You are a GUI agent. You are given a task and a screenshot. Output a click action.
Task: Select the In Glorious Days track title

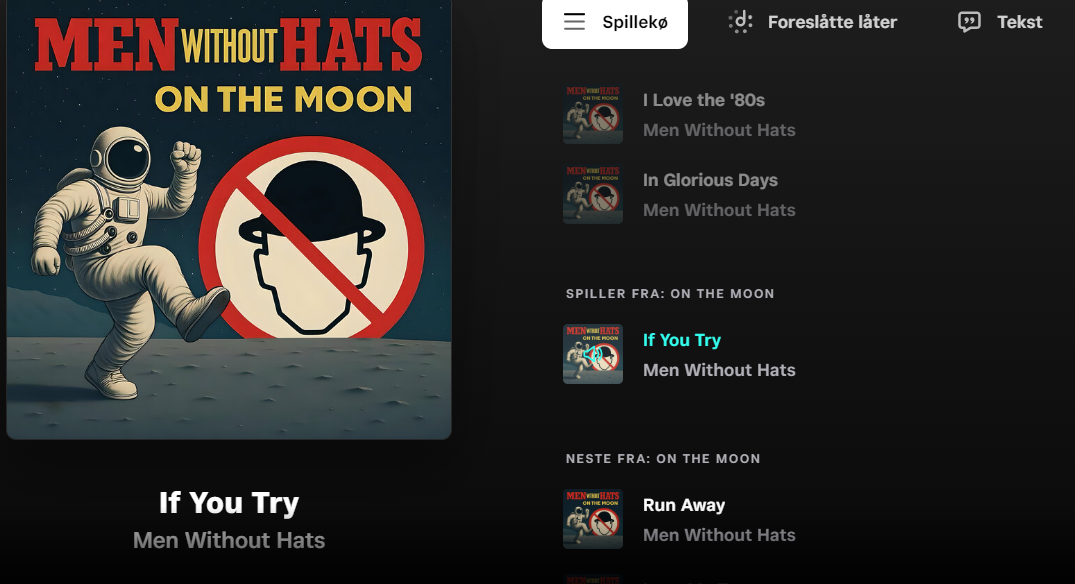tap(710, 180)
